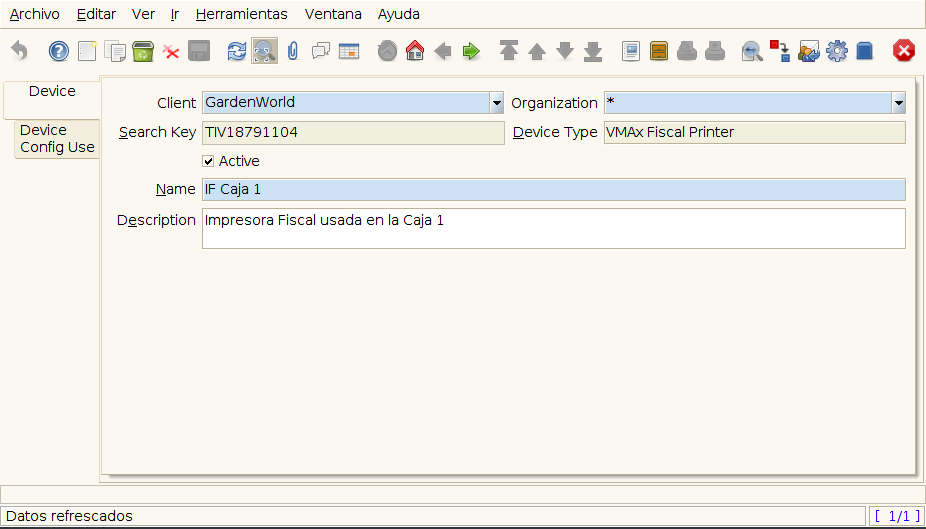Viewport: 926px width, 529px height.
Task: Toggle grid view with the table icon
Action: coord(349,51)
